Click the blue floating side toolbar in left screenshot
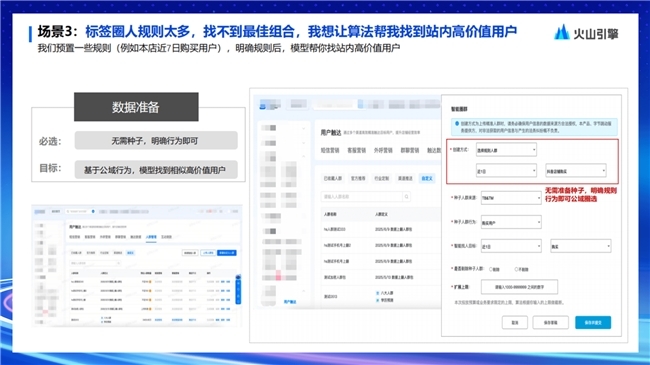The height and width of the screenshot is (365, 650). click(x=238, y=289)
